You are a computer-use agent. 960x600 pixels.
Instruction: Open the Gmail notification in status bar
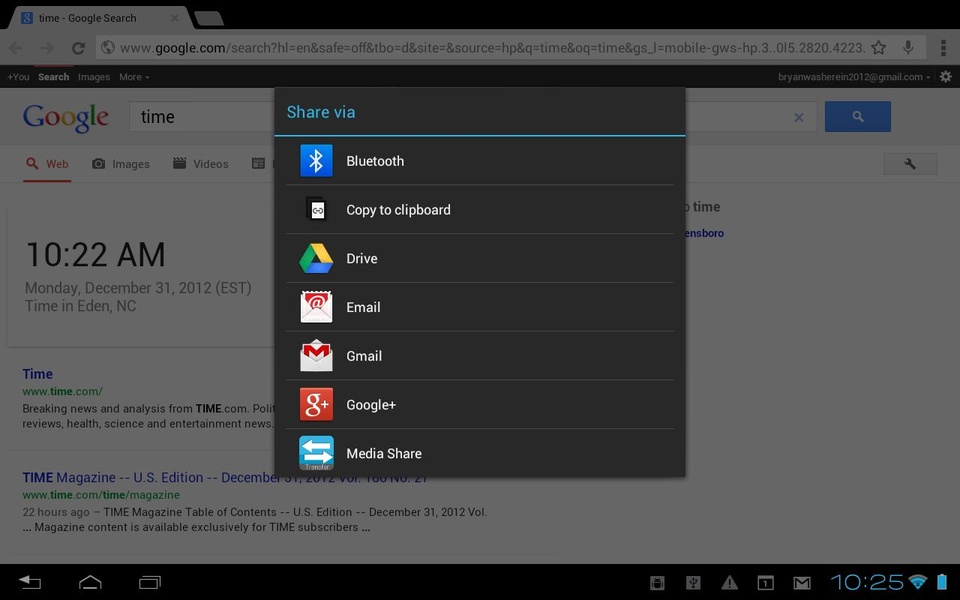click(x=802, y=583)
